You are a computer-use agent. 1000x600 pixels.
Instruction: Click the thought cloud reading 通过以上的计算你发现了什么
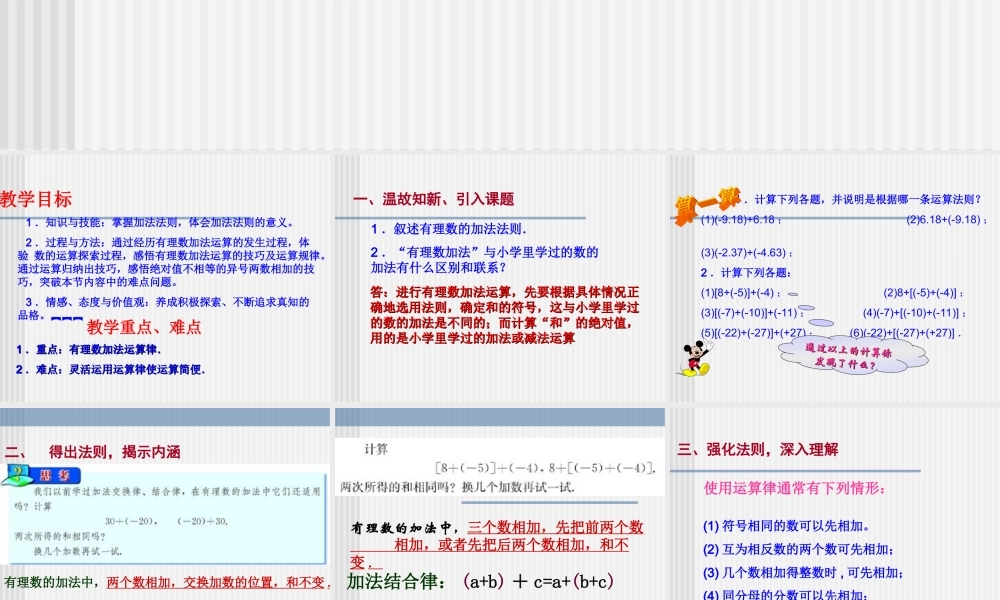click(x=851, y=356)
